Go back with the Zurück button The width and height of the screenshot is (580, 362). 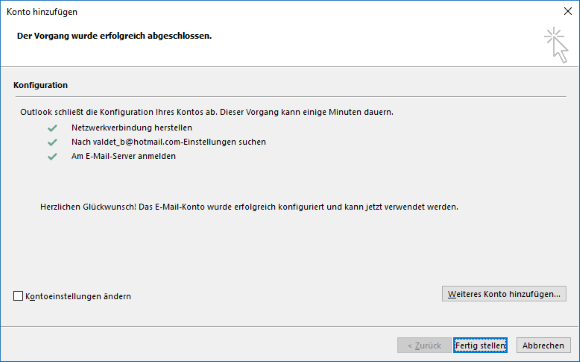coord(424,345)
